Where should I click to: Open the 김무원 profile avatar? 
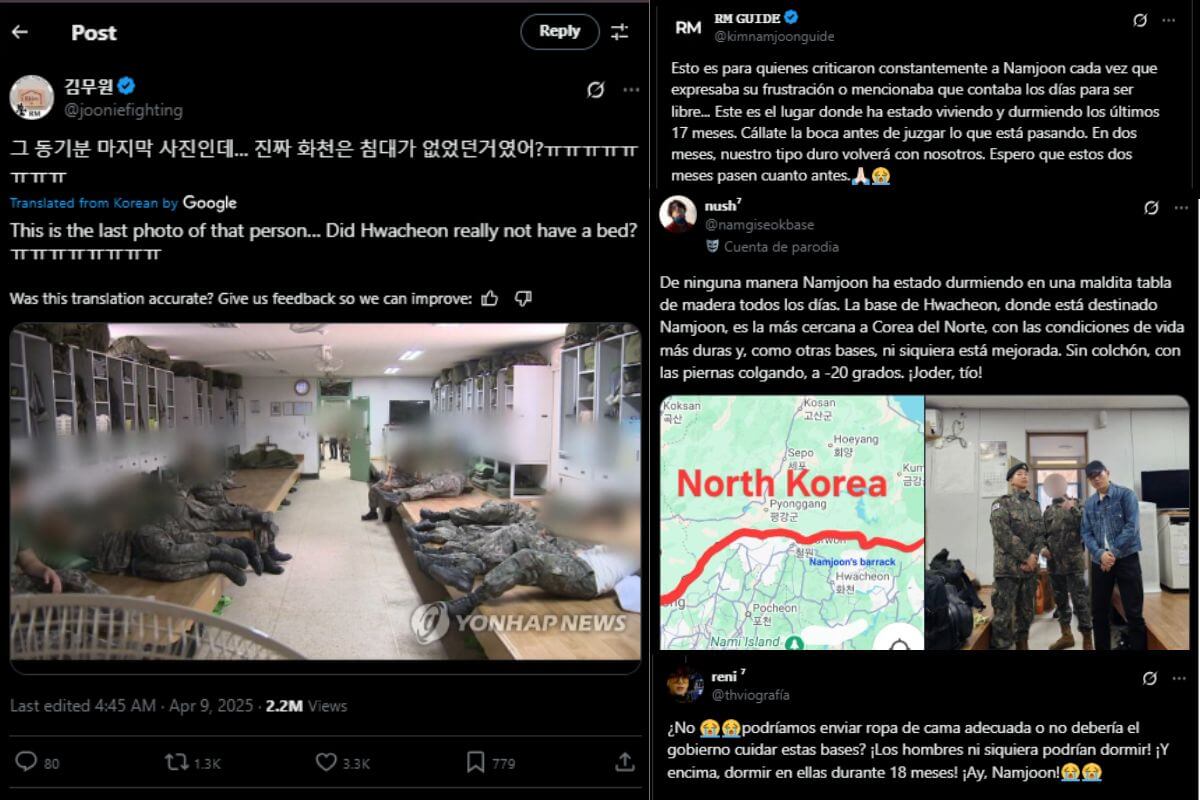(31, 97)
